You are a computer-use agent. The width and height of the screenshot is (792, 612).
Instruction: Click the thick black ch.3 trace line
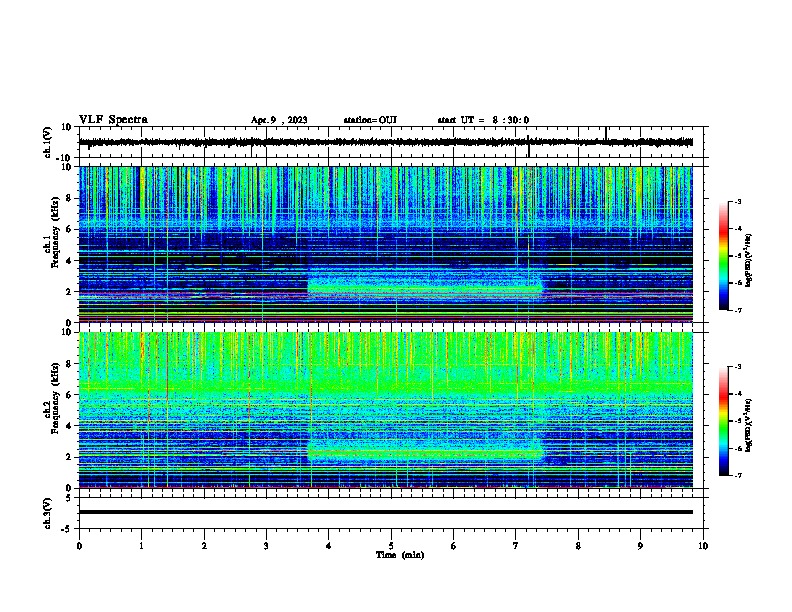coord(385,512)
